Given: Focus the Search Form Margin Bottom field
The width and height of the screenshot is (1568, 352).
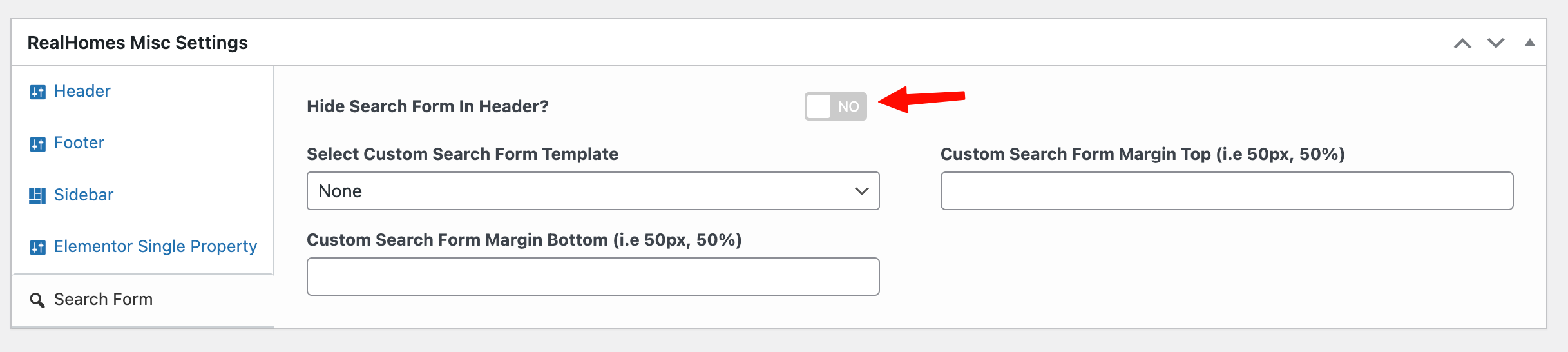Looking at the screenshot, I should [x=593, y=277].
